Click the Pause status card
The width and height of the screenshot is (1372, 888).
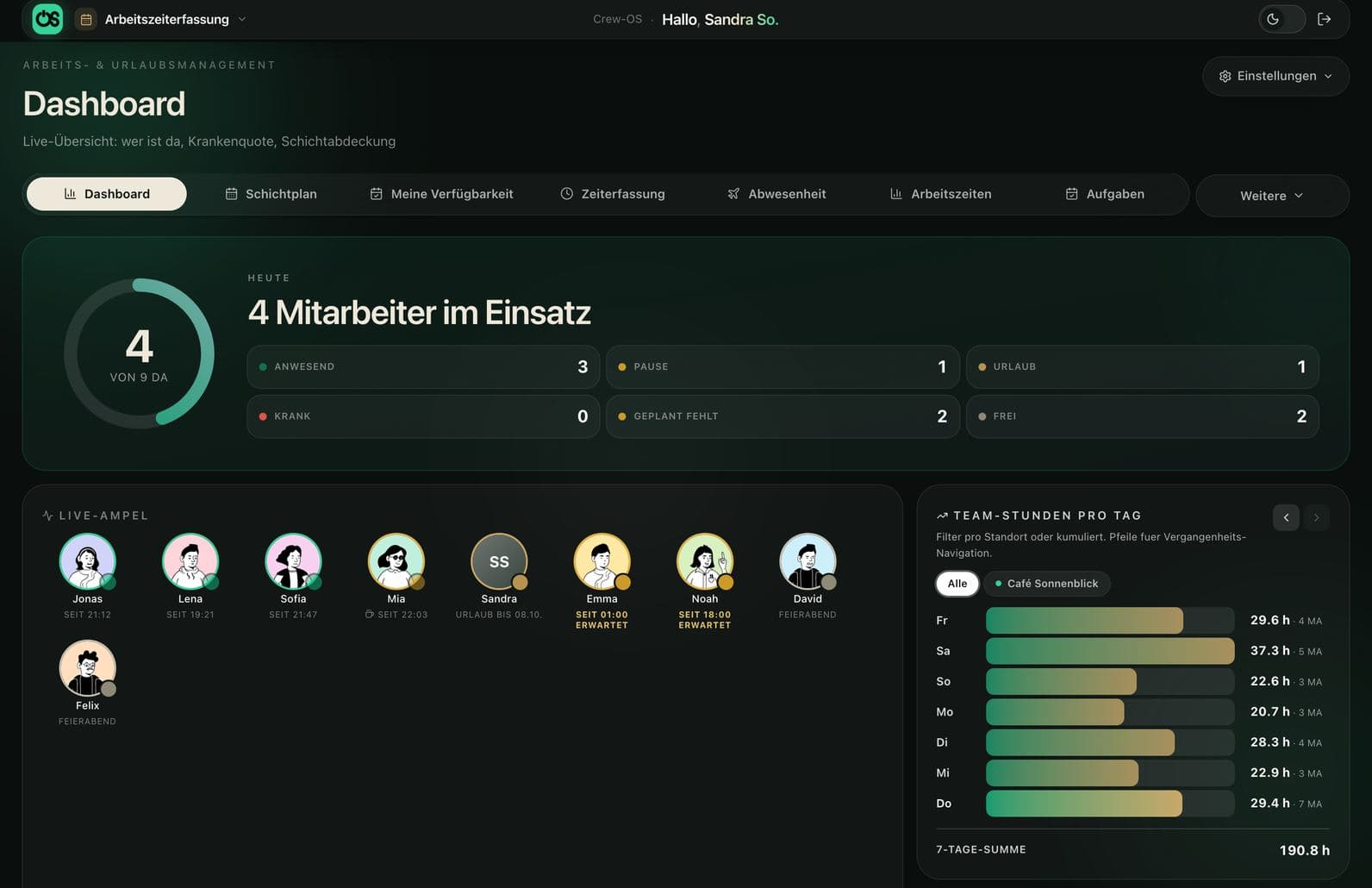coord(783,367)
